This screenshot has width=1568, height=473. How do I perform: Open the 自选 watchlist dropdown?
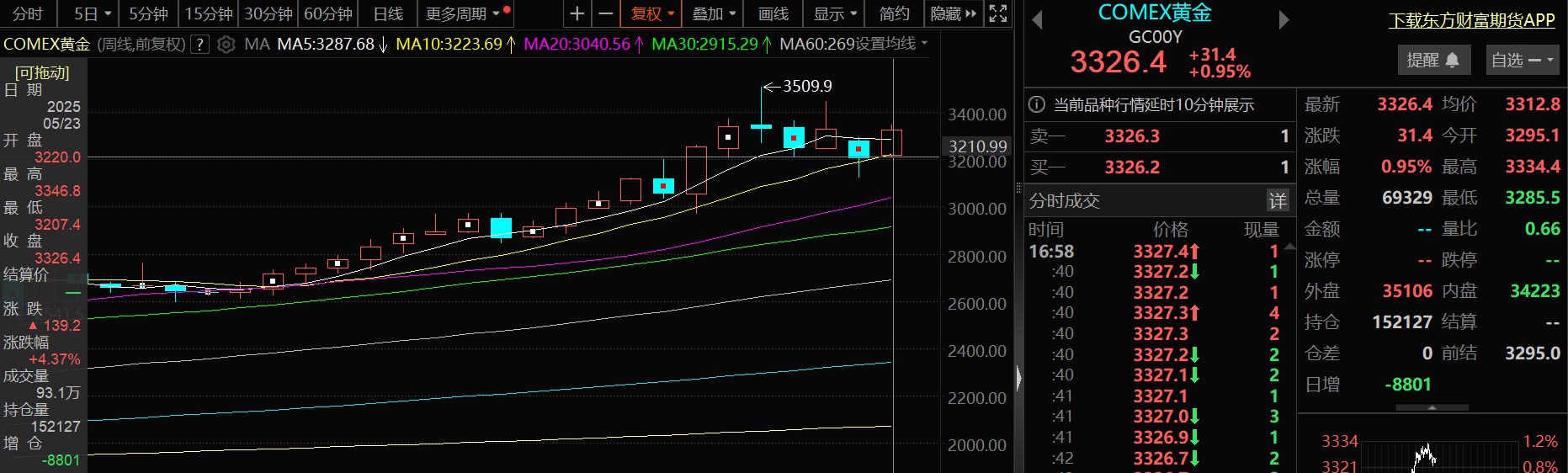coord(1523,60)
